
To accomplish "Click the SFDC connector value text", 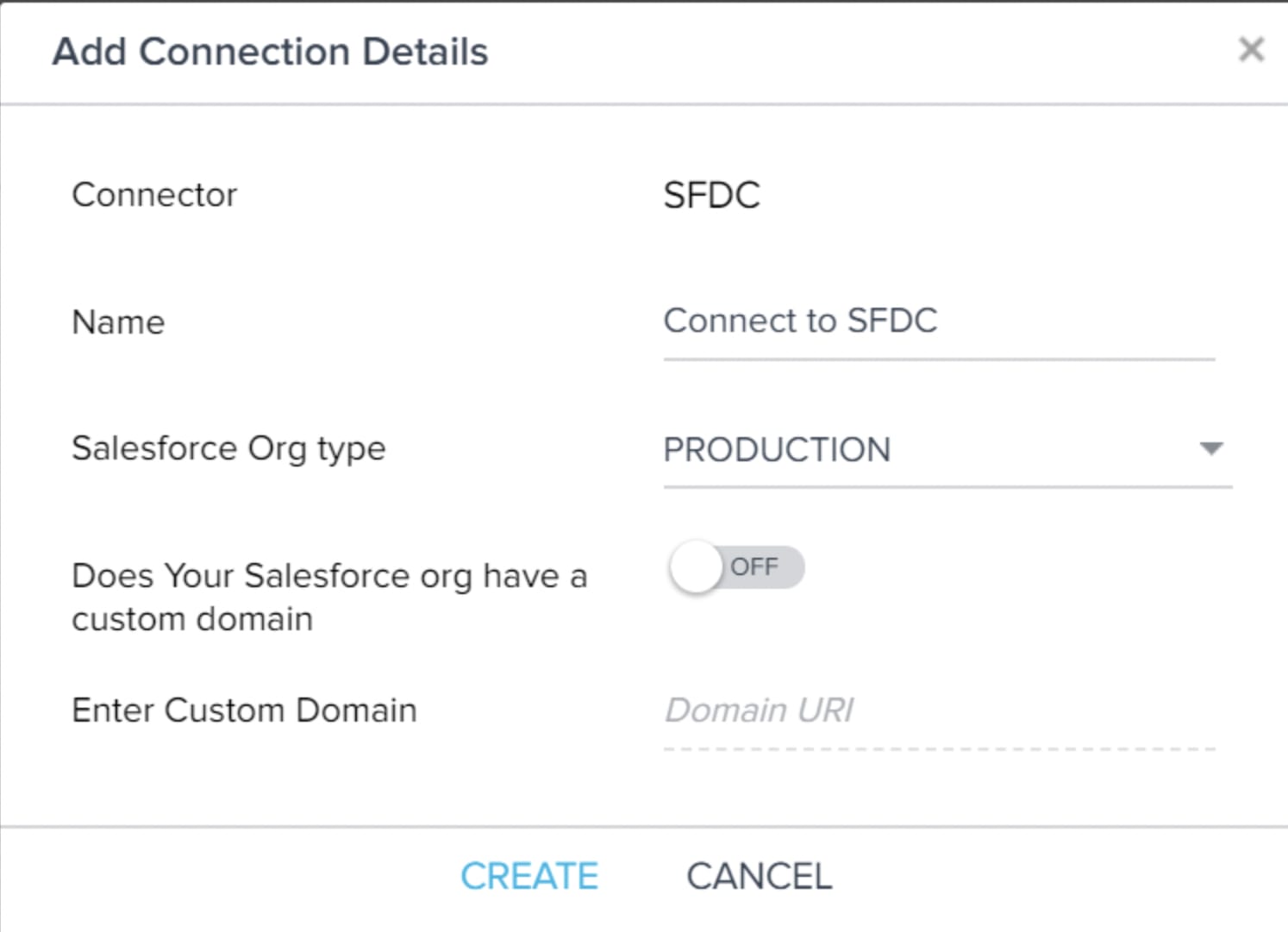I will click(711, 196).
